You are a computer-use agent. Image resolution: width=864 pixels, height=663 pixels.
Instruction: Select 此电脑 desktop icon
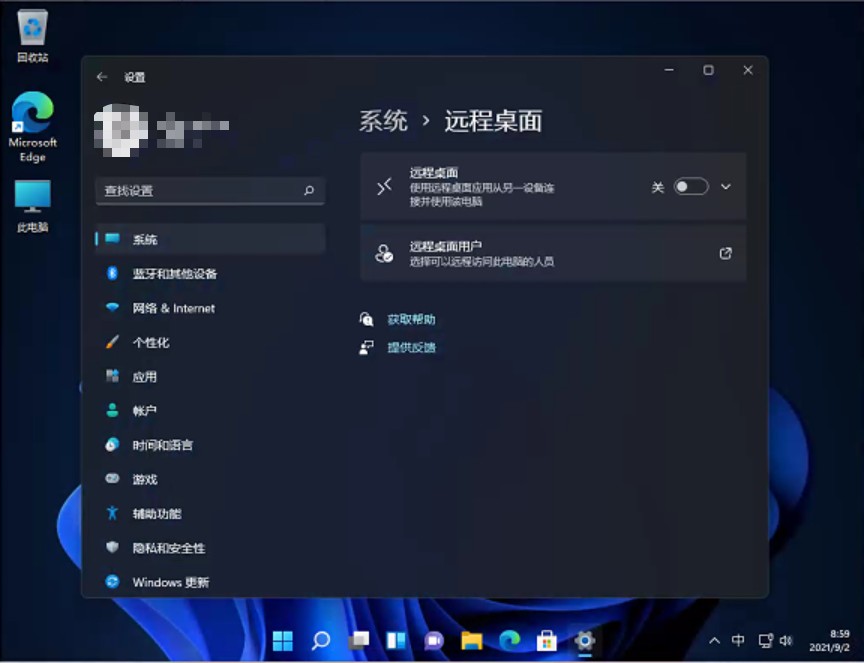point(33,206)
